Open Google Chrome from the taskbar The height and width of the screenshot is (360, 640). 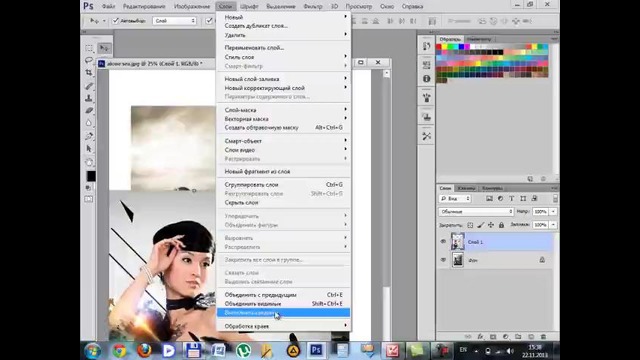point(120,350)
